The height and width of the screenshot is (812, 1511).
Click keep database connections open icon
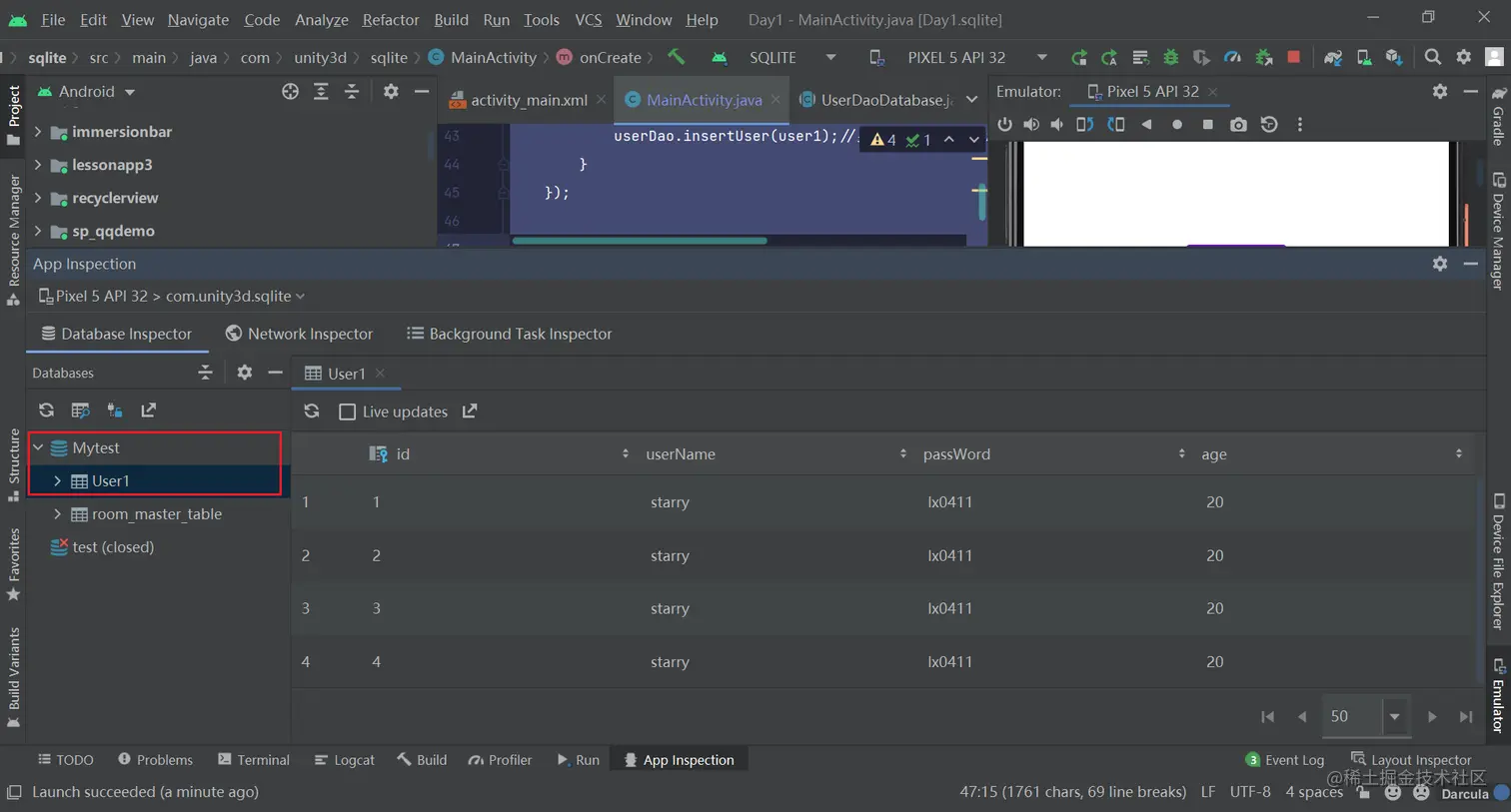(115, 410)
